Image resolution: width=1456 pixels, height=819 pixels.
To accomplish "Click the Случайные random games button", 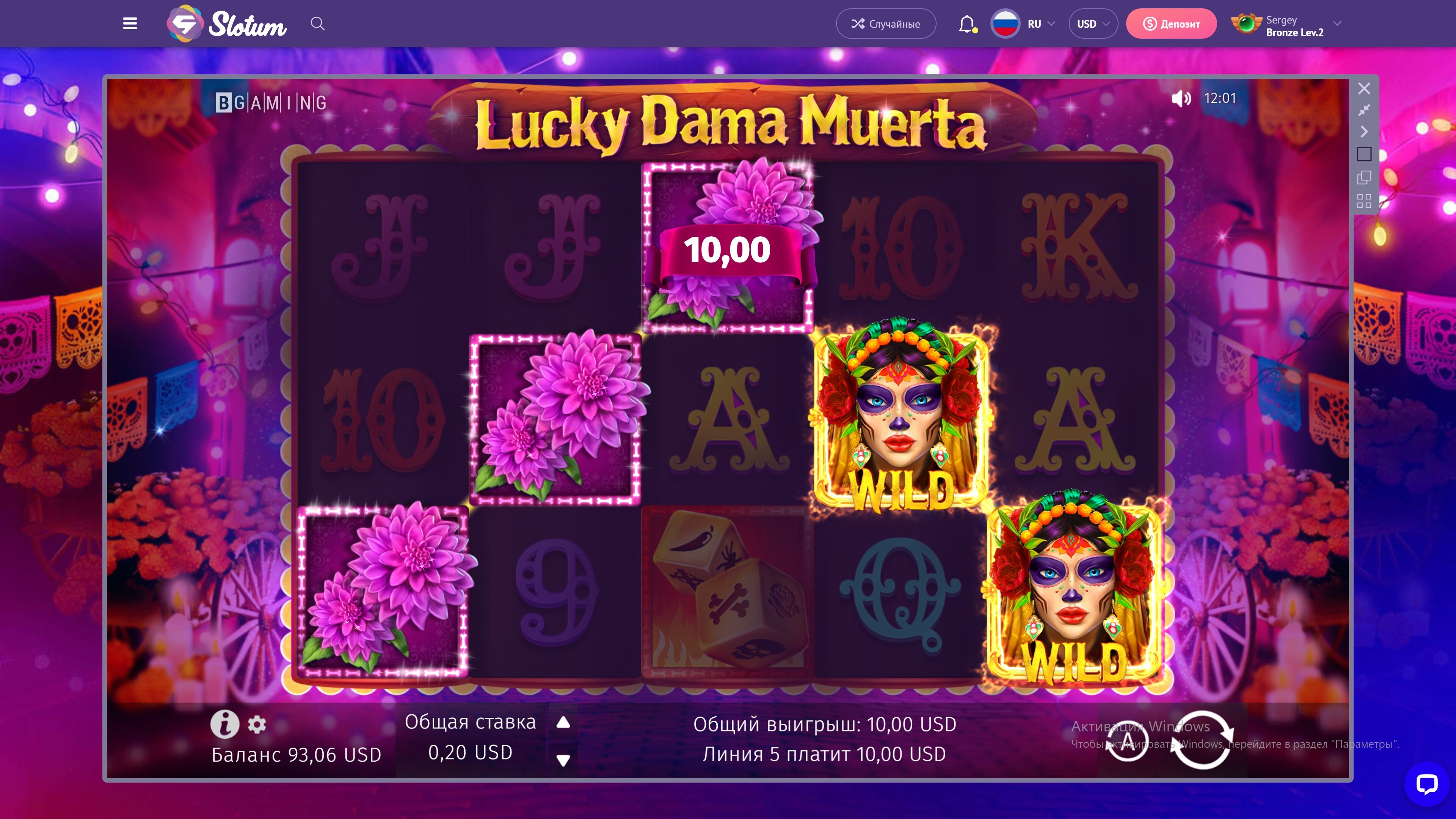I will click(886, 24).
